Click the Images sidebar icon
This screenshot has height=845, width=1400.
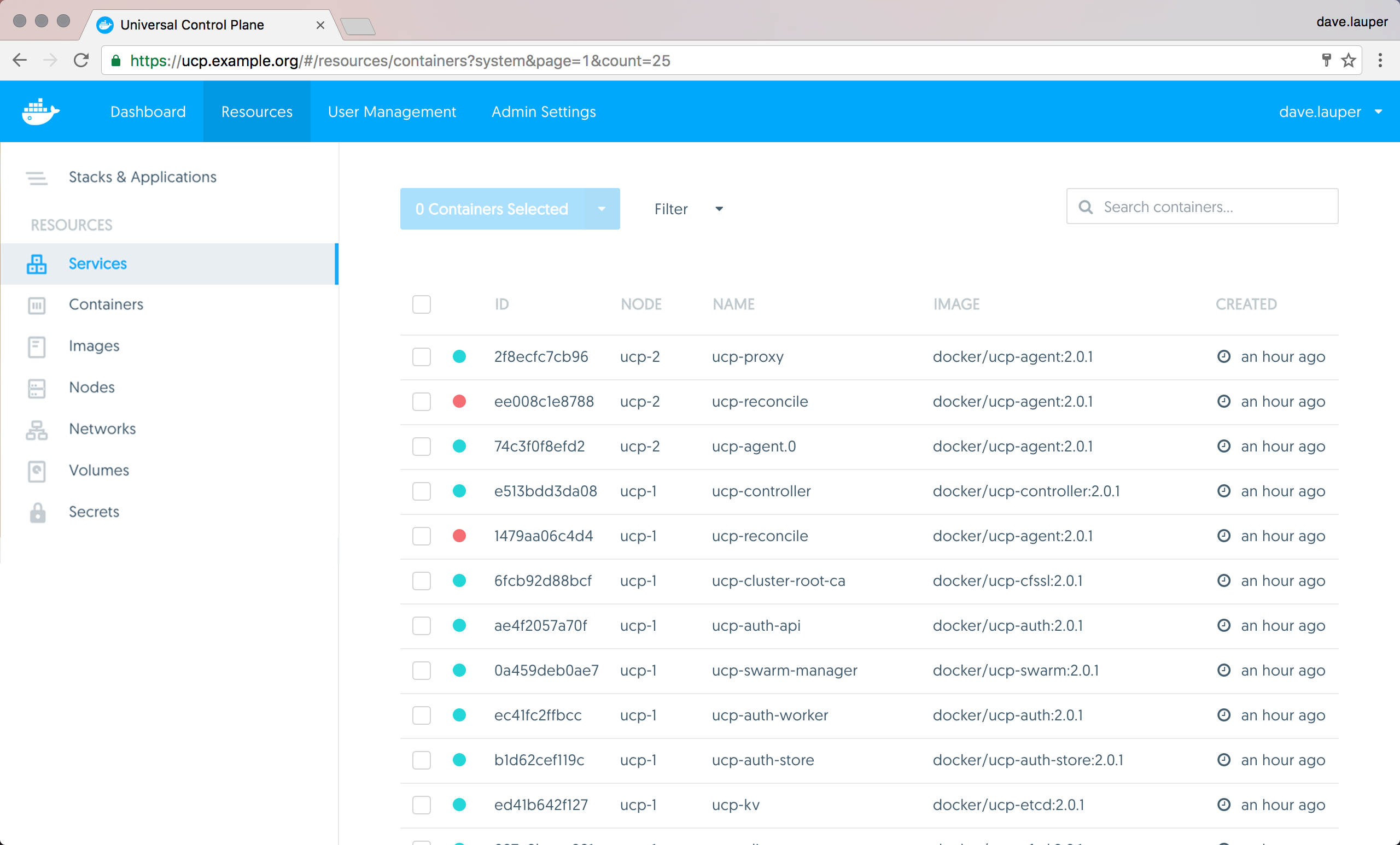point(37,347)
